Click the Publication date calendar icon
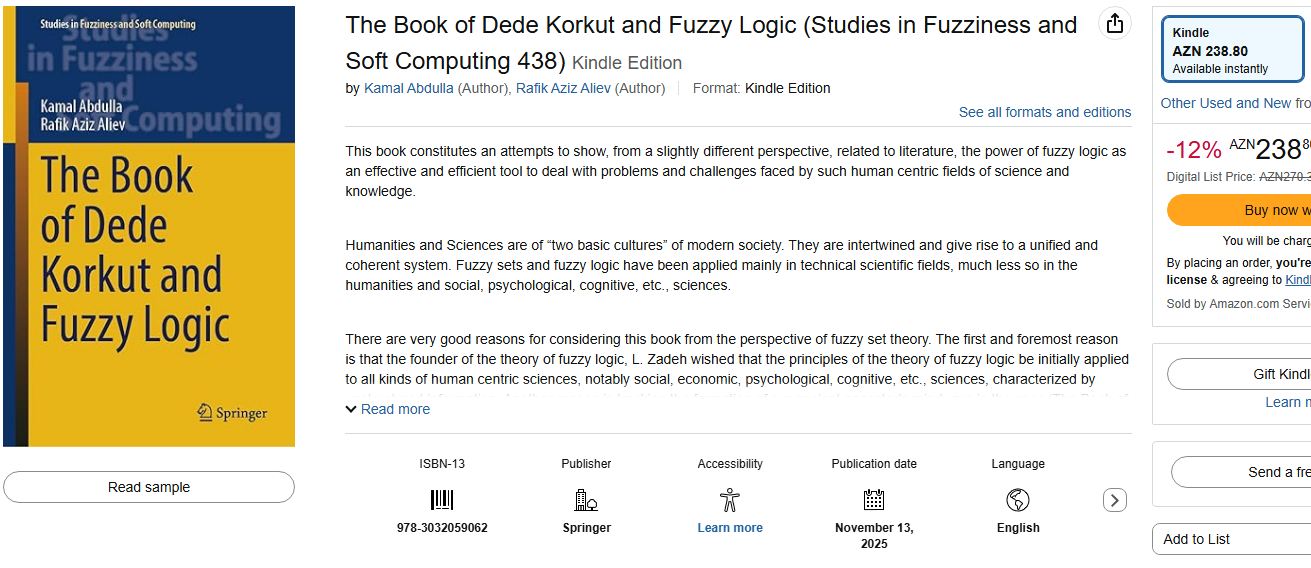Image resolution: width=1311 pixels, height=568 pixels. (x=874, y=500)
